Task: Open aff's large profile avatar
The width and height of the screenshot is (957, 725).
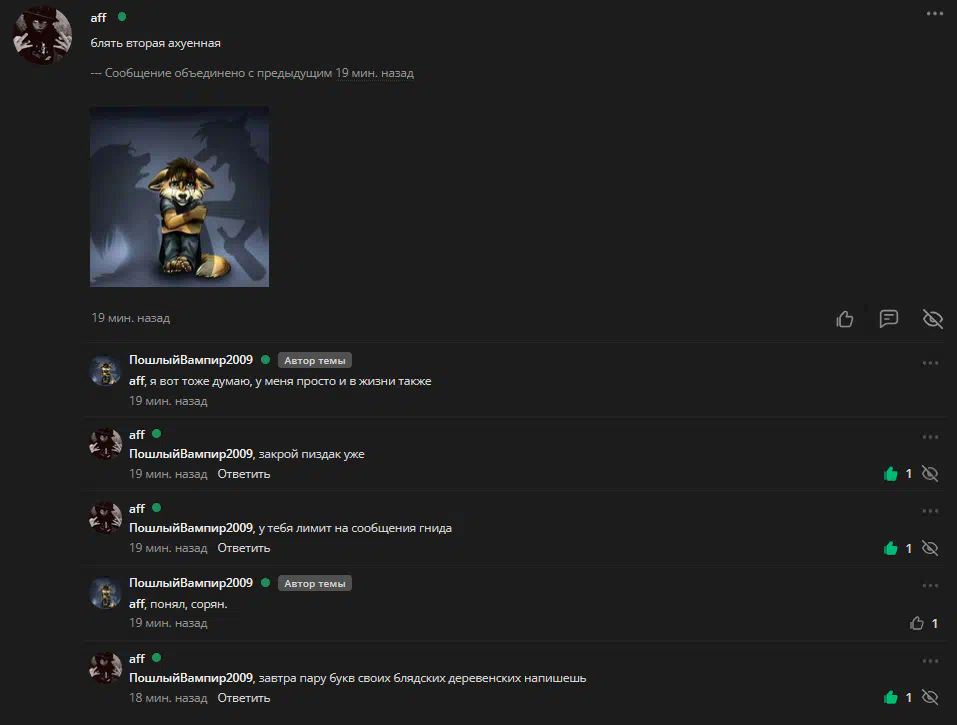Action: (43, 35)
